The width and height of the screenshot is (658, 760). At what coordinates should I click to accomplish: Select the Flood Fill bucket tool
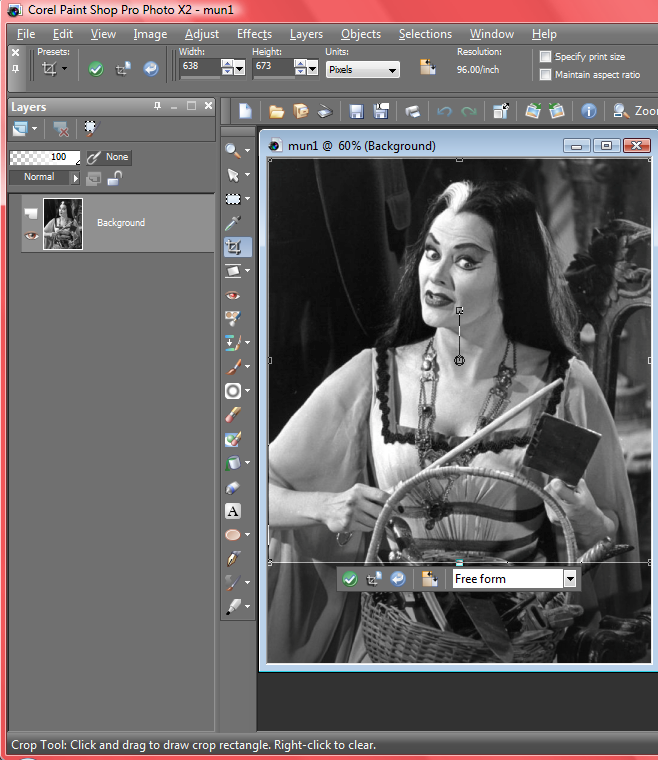[233, 463]
